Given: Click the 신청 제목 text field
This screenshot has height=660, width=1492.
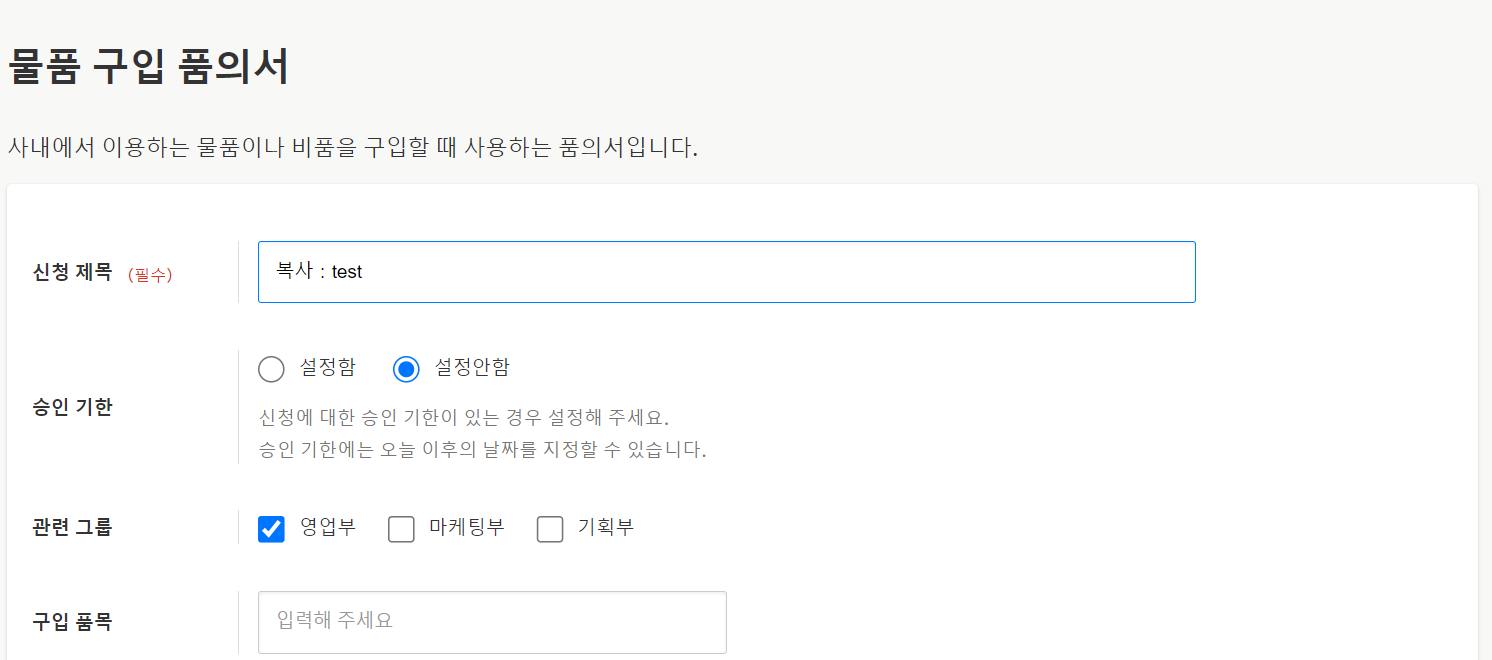Looking at the screenshot, I should (726, 272).
